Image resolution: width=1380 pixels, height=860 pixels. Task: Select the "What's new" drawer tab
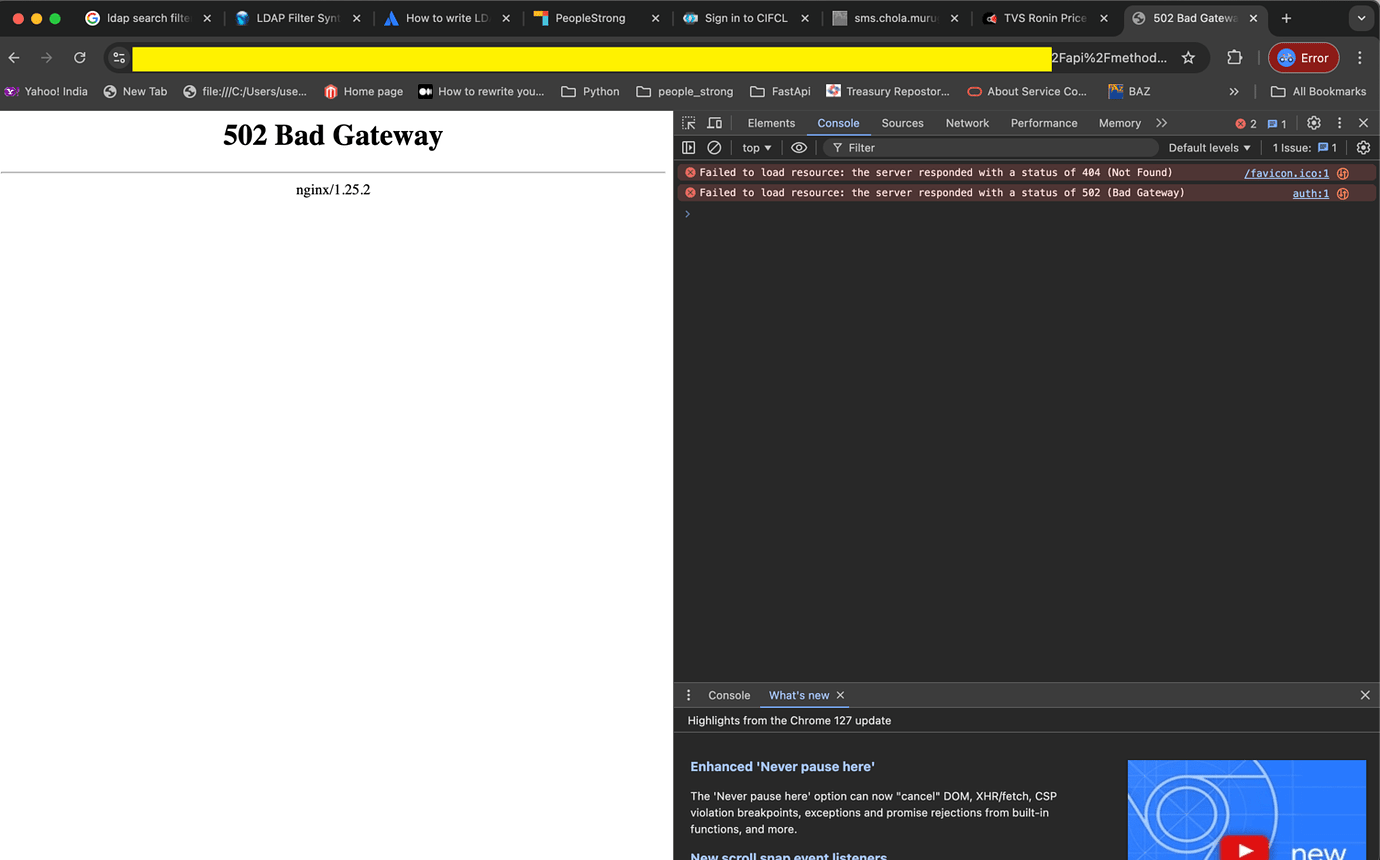(x=798, y=695)
